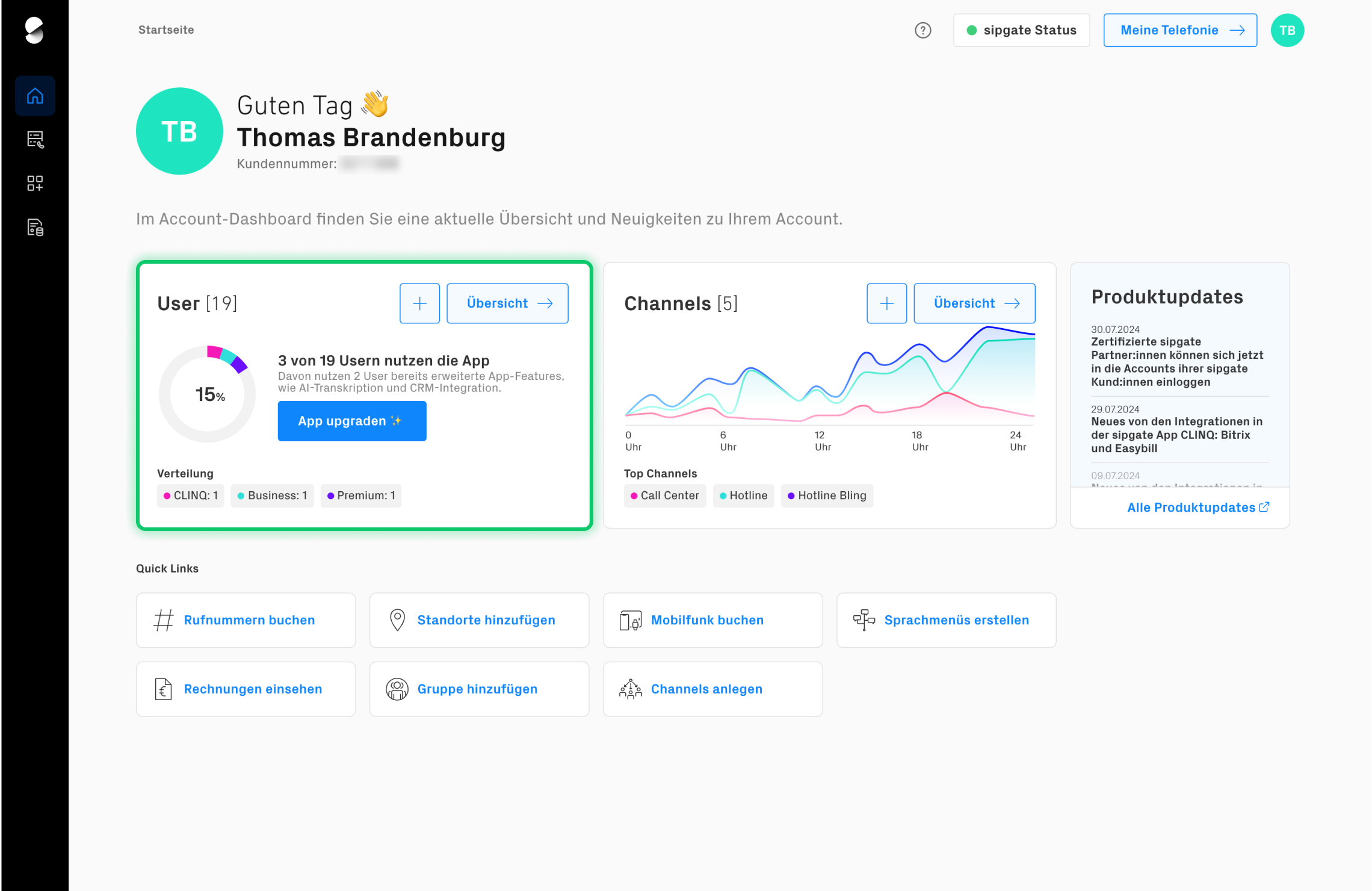Click the add products icon in the sidebar
The width and height of the screenshot is (1372, 891).
click(34, 184)
